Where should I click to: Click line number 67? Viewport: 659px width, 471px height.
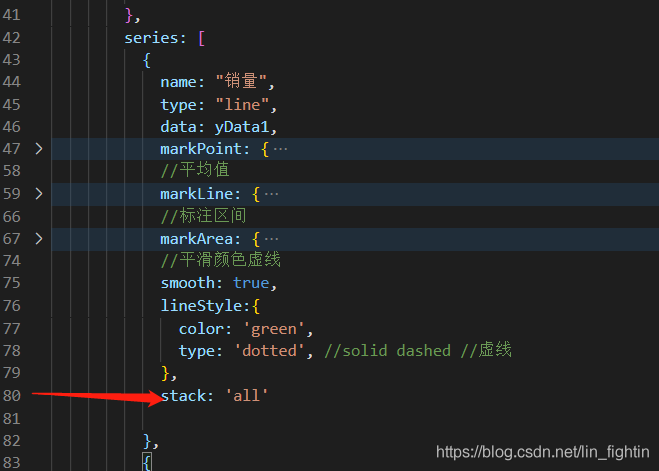click(11, 239)
